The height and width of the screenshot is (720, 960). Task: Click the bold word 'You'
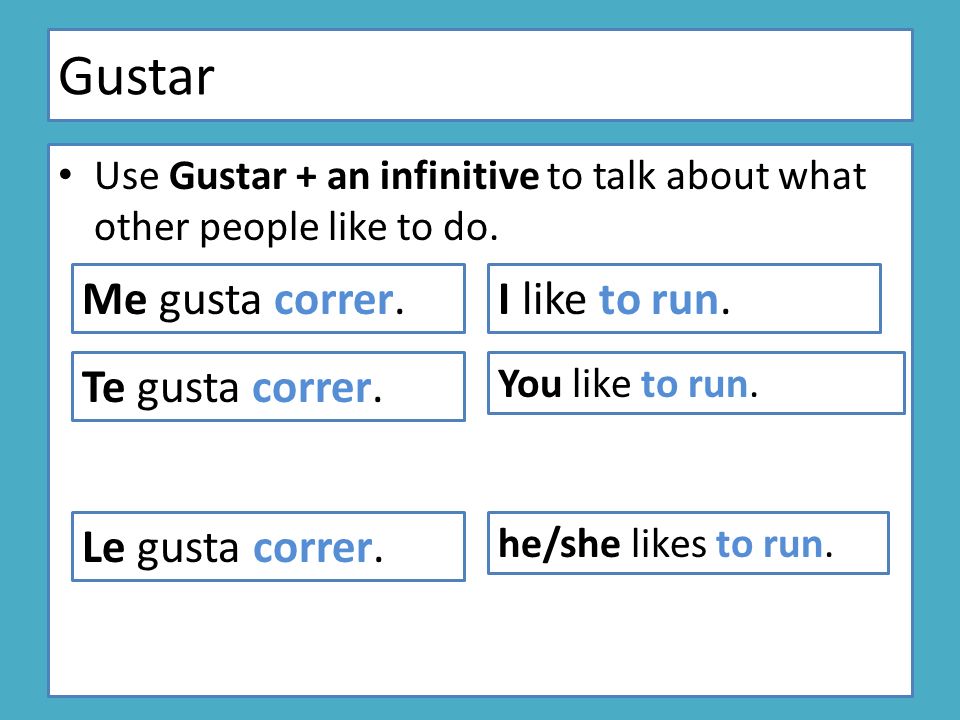pos(530,384)
